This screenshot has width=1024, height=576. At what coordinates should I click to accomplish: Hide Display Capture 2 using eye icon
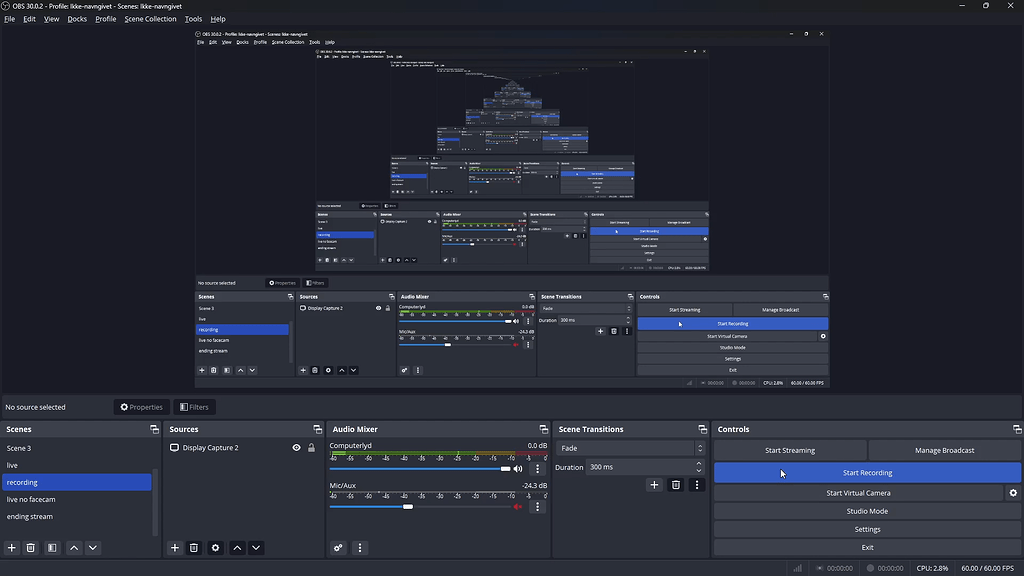(296, 448)
